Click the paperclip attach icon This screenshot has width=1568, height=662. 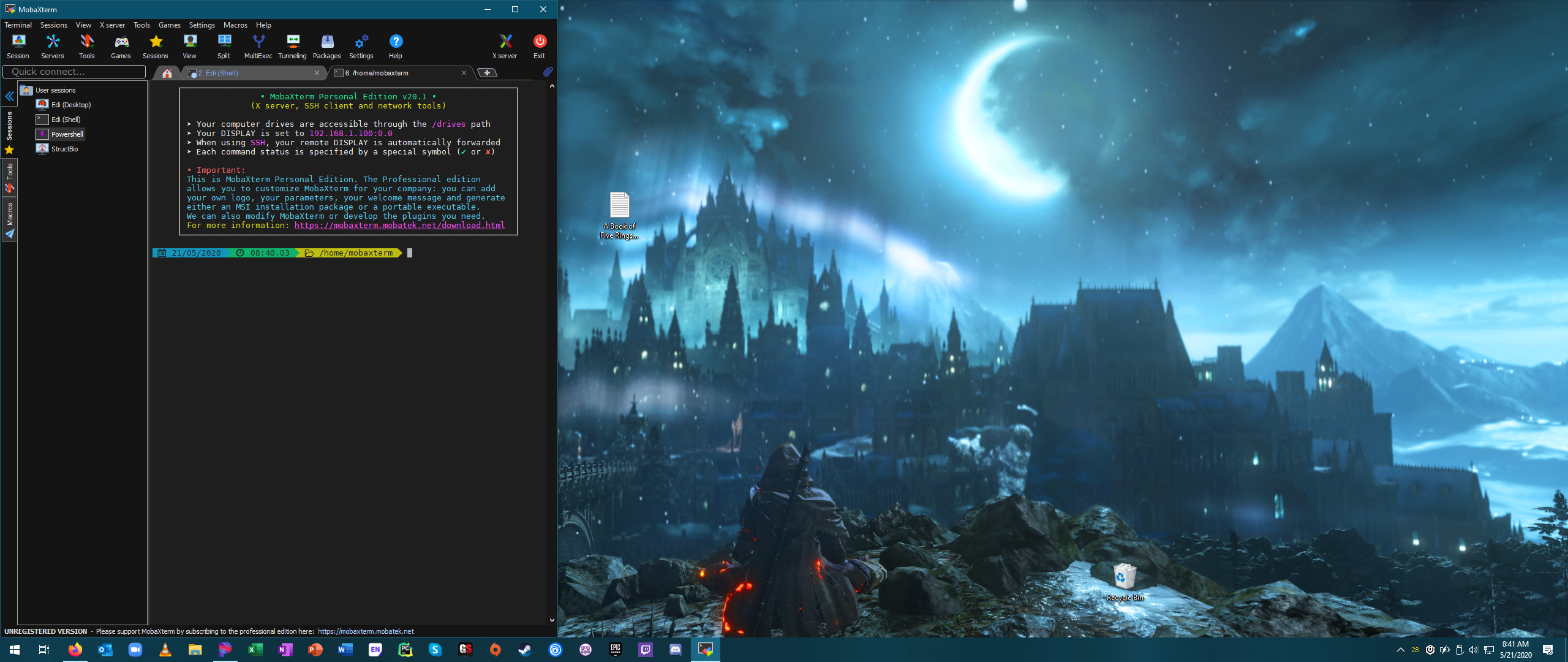coord(548,72)
